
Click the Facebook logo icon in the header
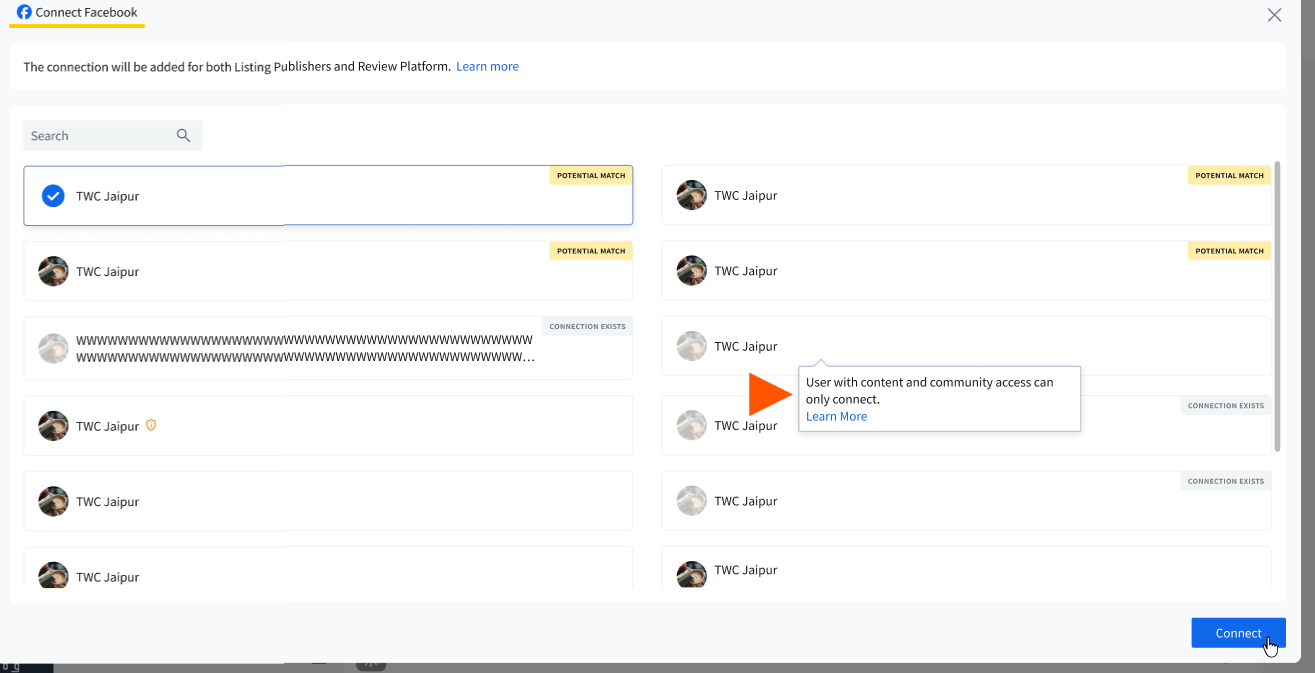coord(25,12)
